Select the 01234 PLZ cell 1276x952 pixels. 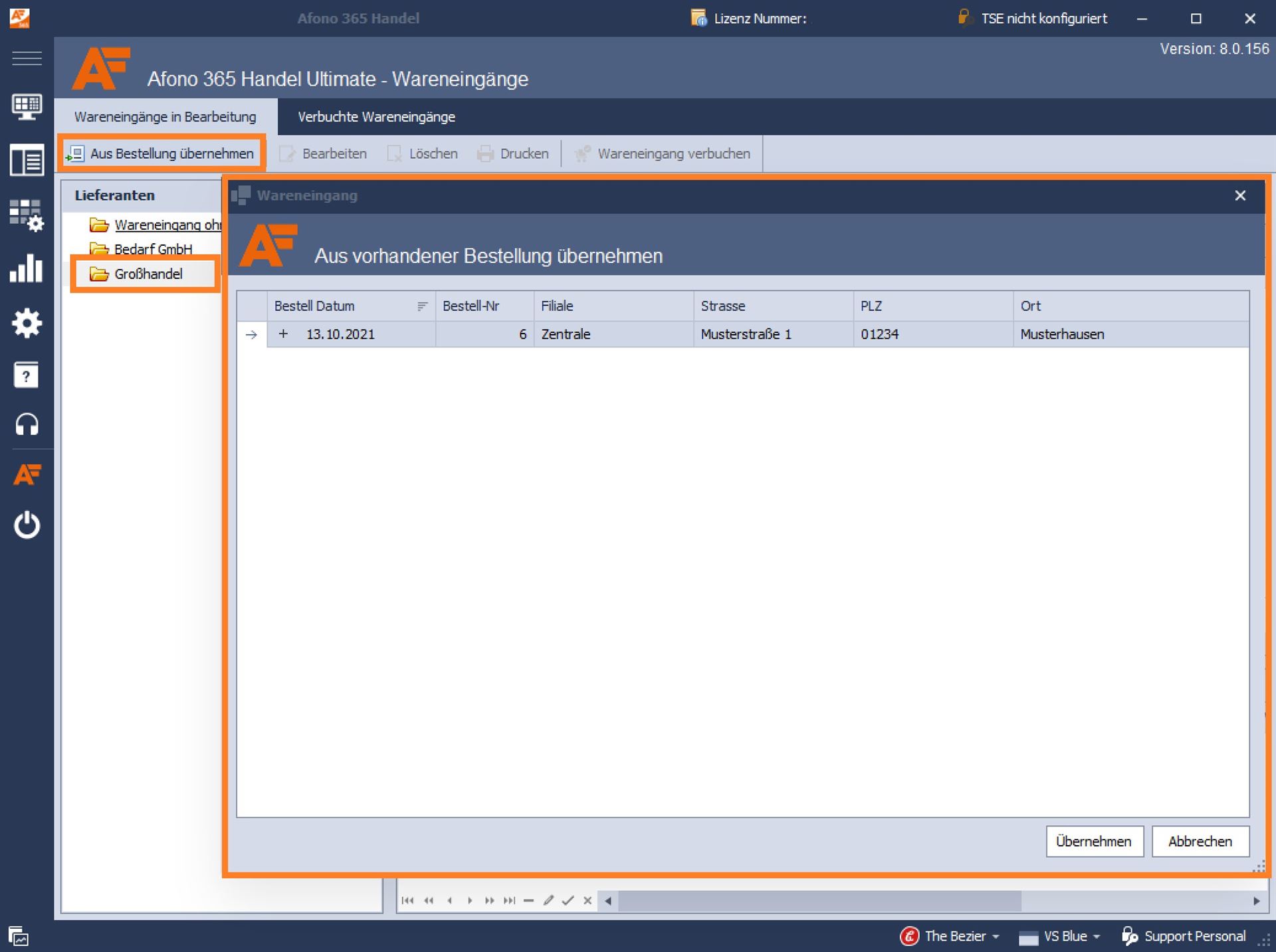tap(933, 334)
